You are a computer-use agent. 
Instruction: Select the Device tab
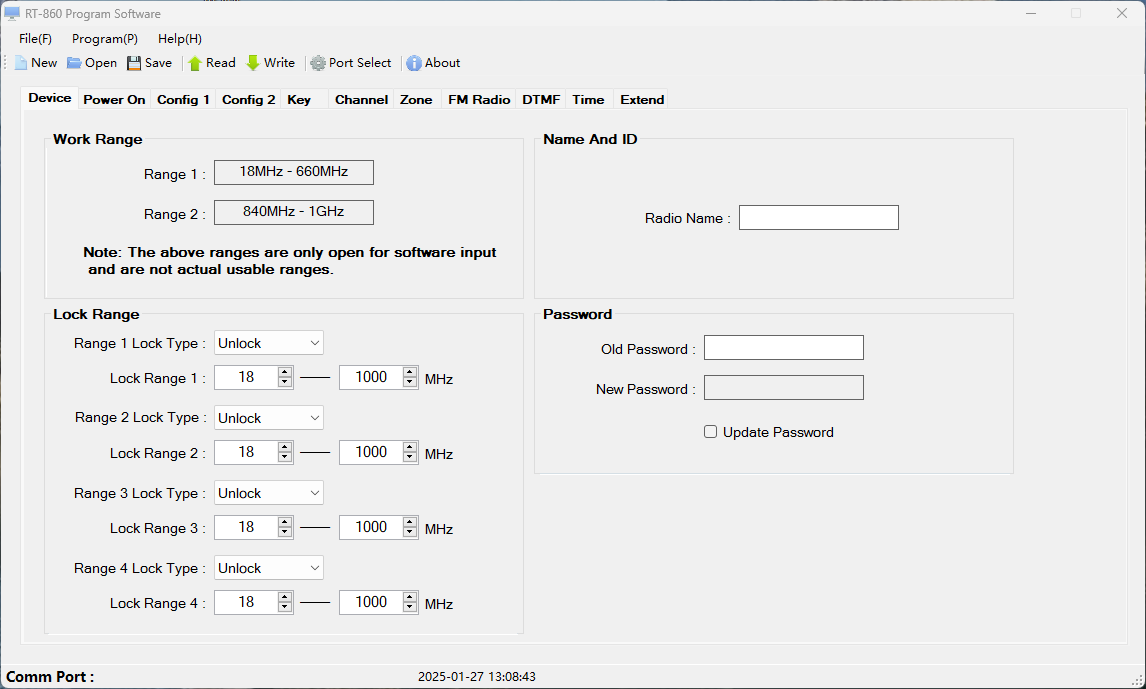pos(50,98)
